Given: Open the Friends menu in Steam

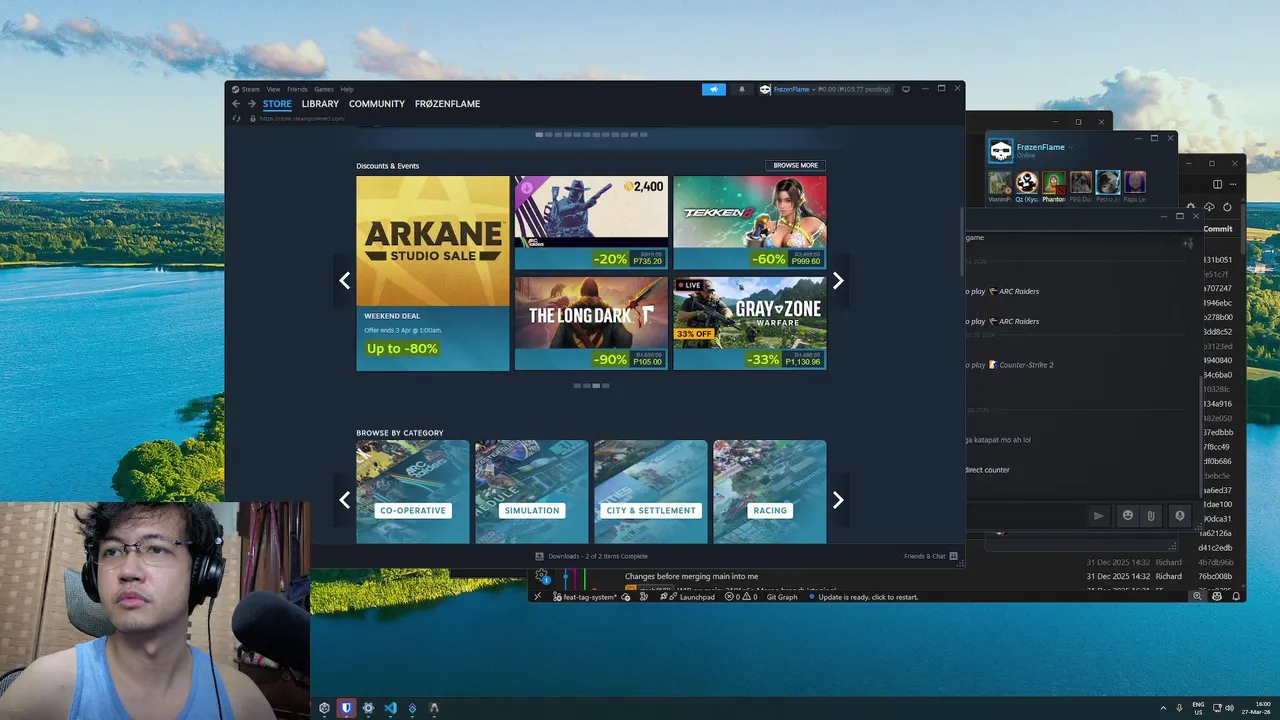Looking at the screenshot, I should (x=297, y=89).
